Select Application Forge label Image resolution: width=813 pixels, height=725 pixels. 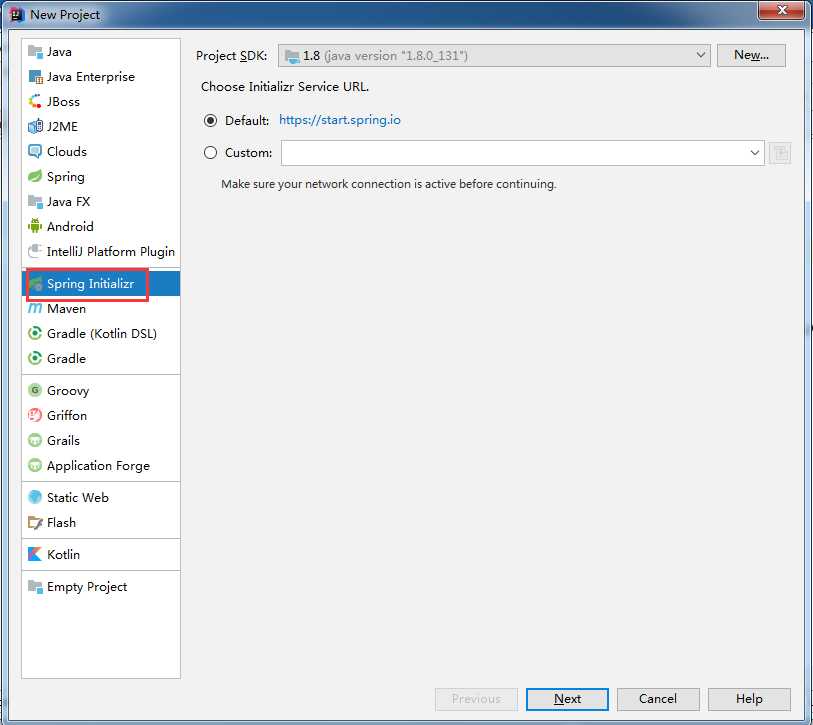tap(99, 466)
